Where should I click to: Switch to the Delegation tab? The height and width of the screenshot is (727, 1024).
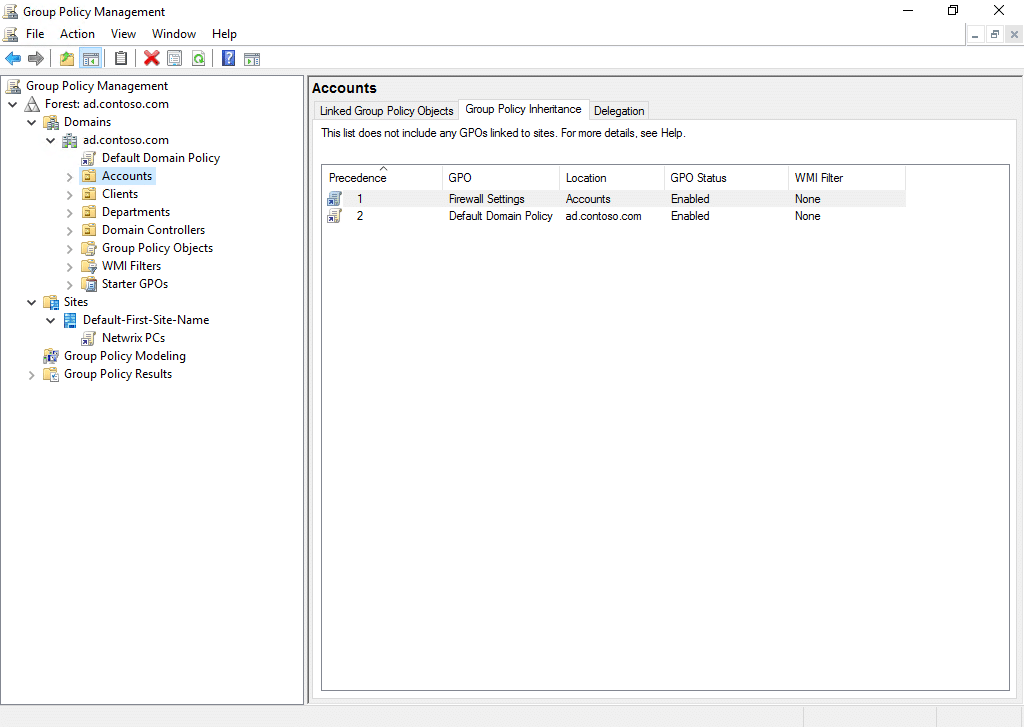(618, 110)
